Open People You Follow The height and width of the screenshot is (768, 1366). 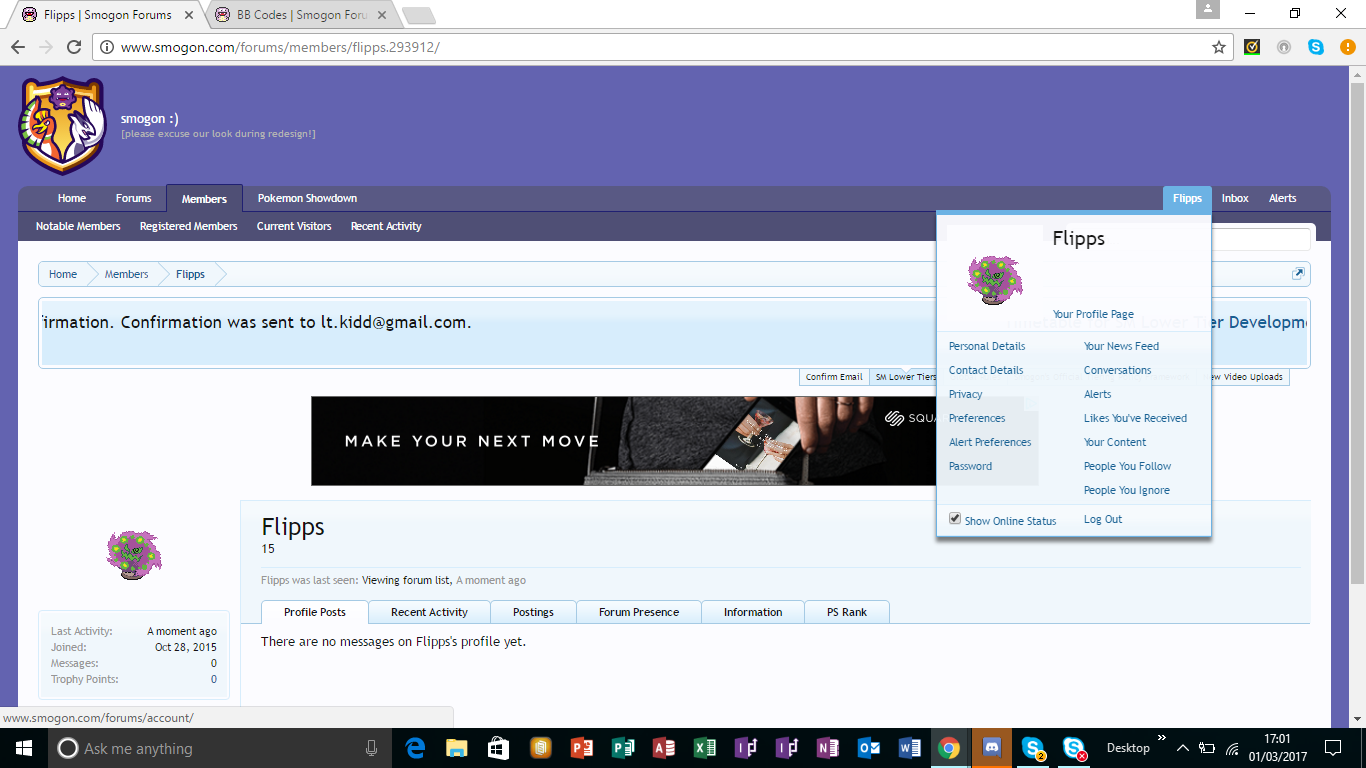point(1128,466)
